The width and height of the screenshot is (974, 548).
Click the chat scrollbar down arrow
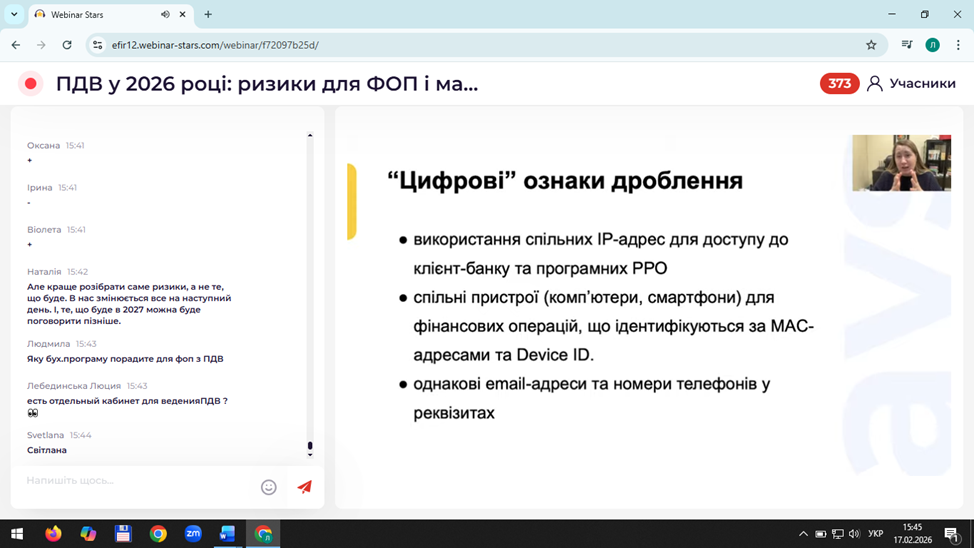[x=310, y=455]
